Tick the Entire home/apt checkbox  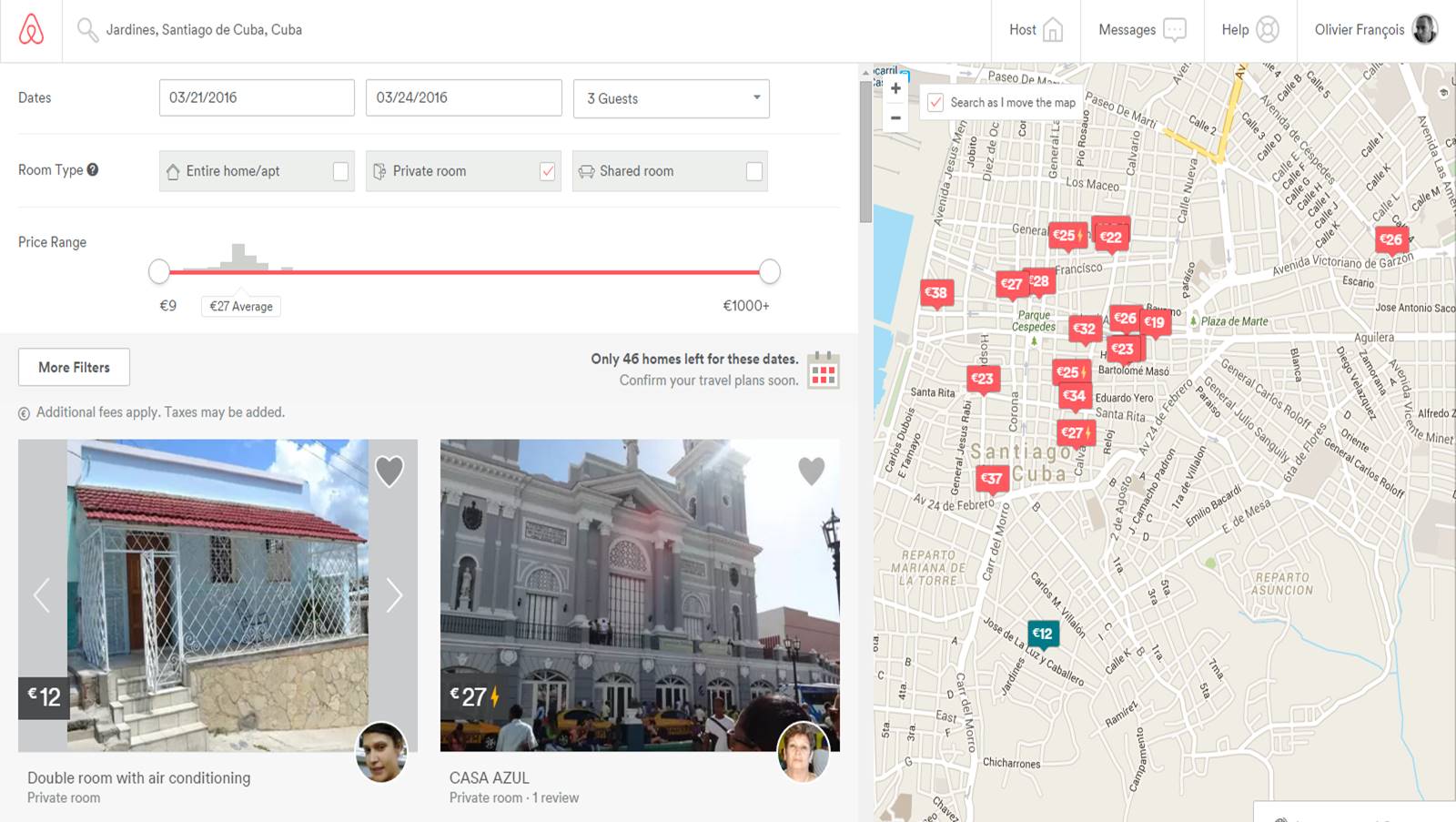(x=340, y=171)
